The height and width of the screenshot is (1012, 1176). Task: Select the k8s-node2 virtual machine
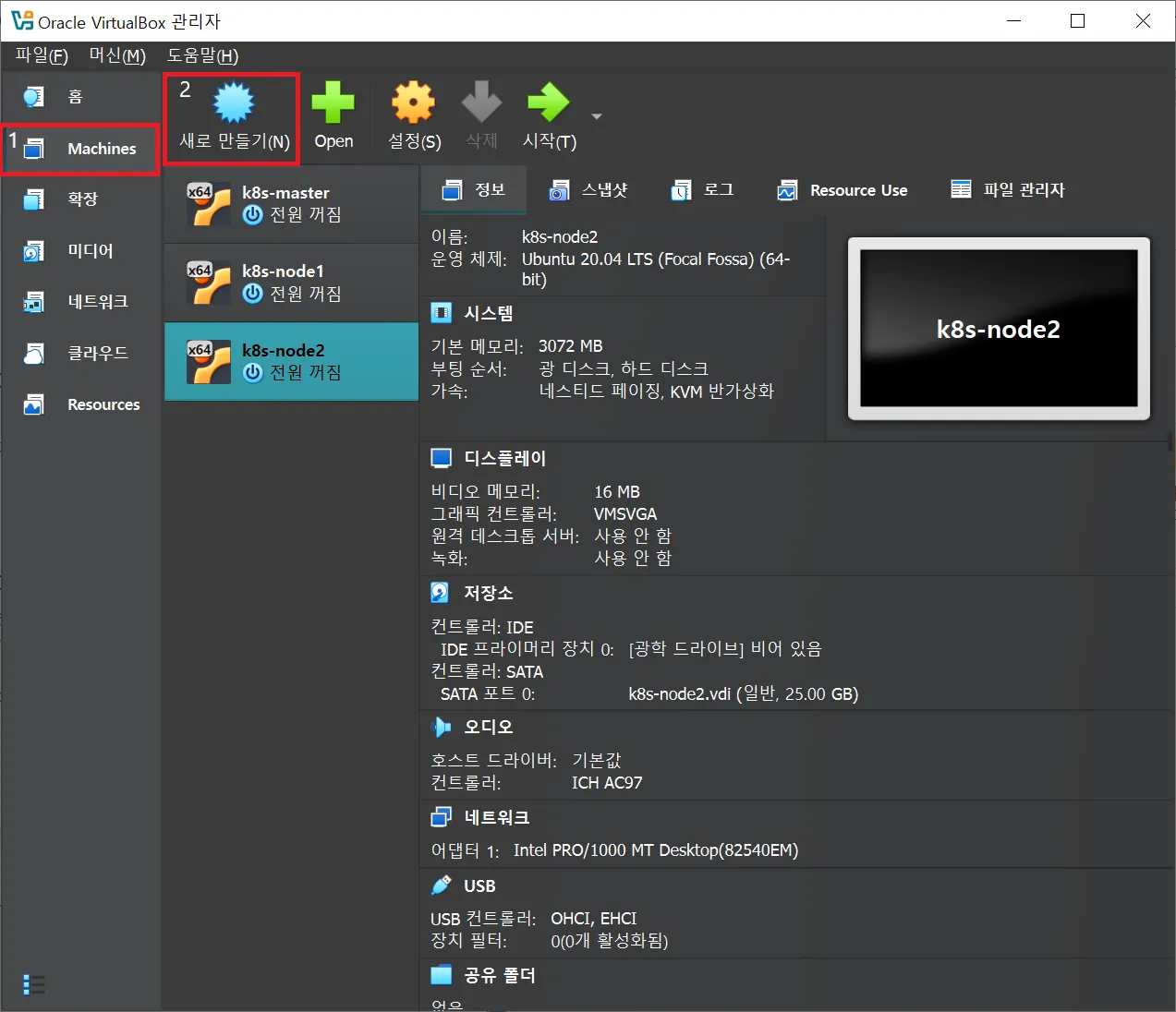coord(291,361)
